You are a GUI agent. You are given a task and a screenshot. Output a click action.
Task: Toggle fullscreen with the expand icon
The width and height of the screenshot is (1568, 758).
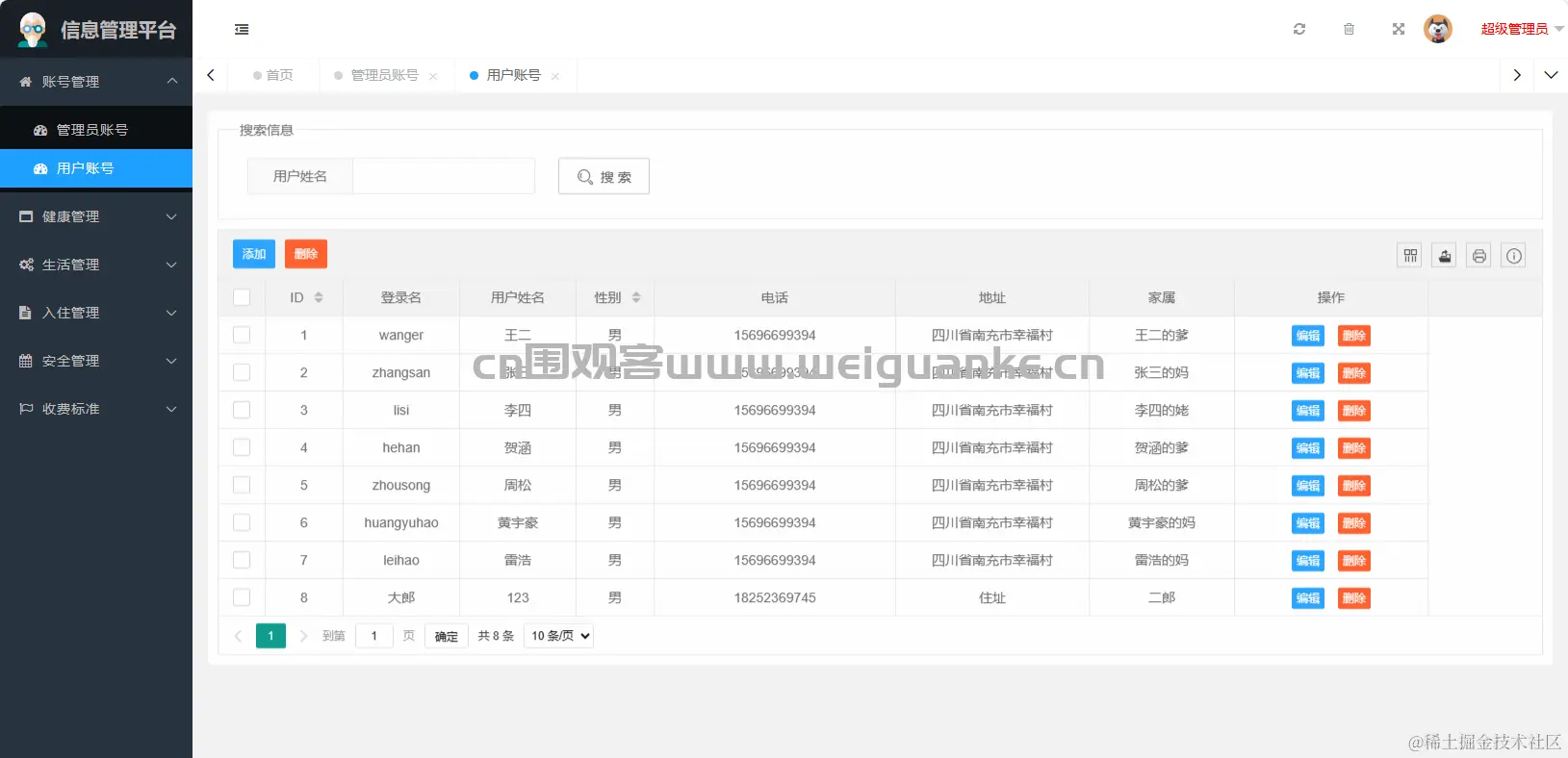click(x=1399, y=29)
